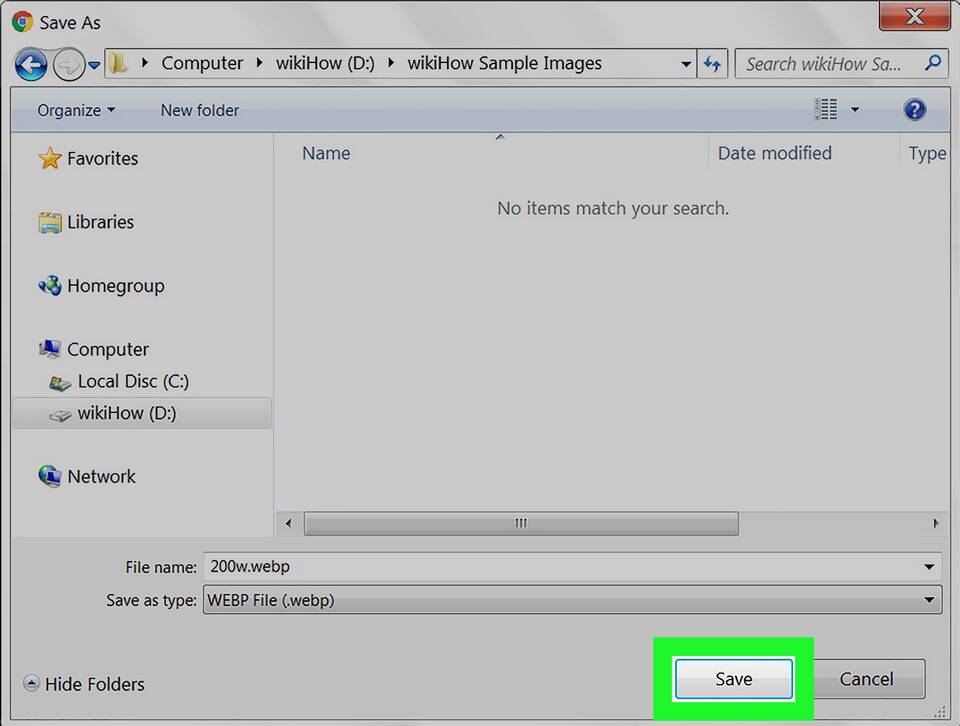Click the Refresh button beside address bar
The image size is (960, 726).
pos(712,64)
